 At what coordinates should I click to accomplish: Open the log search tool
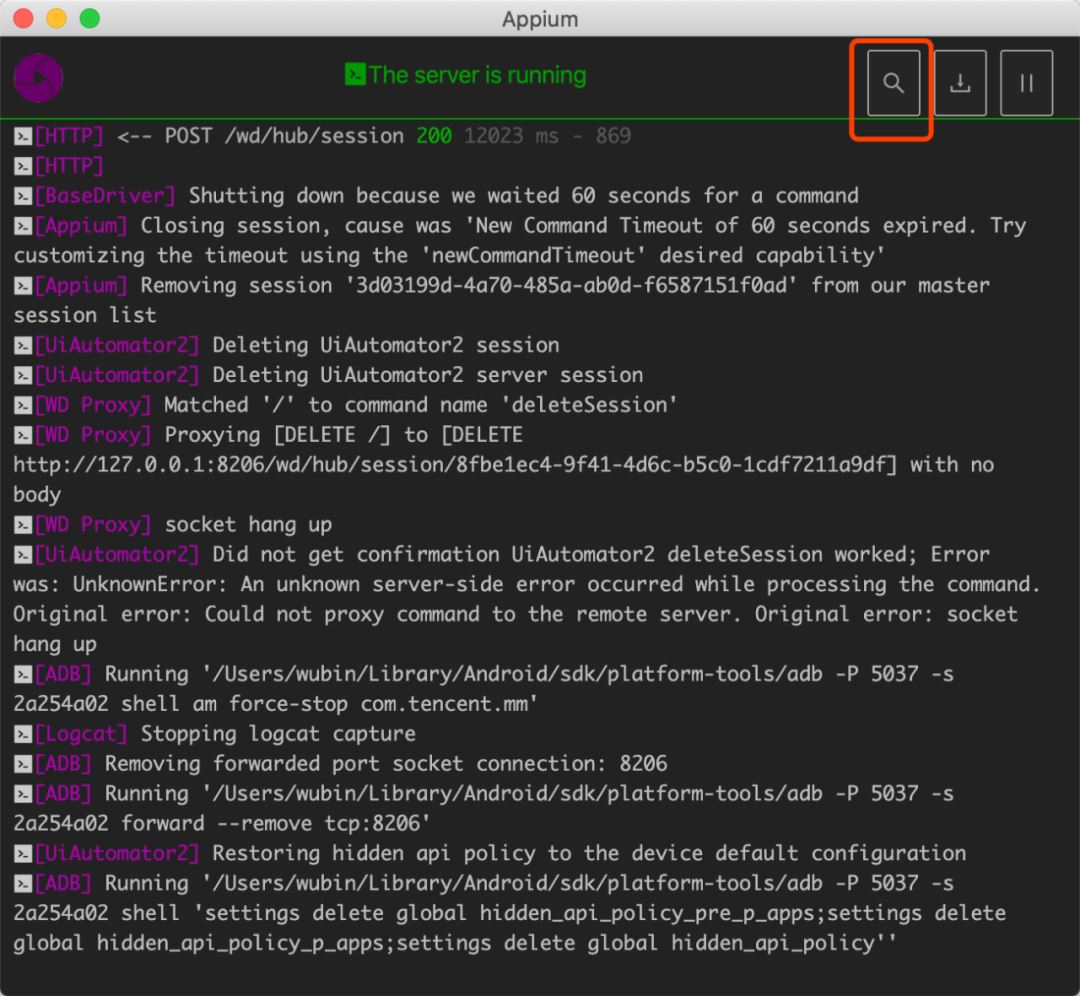tap(893, 83)
